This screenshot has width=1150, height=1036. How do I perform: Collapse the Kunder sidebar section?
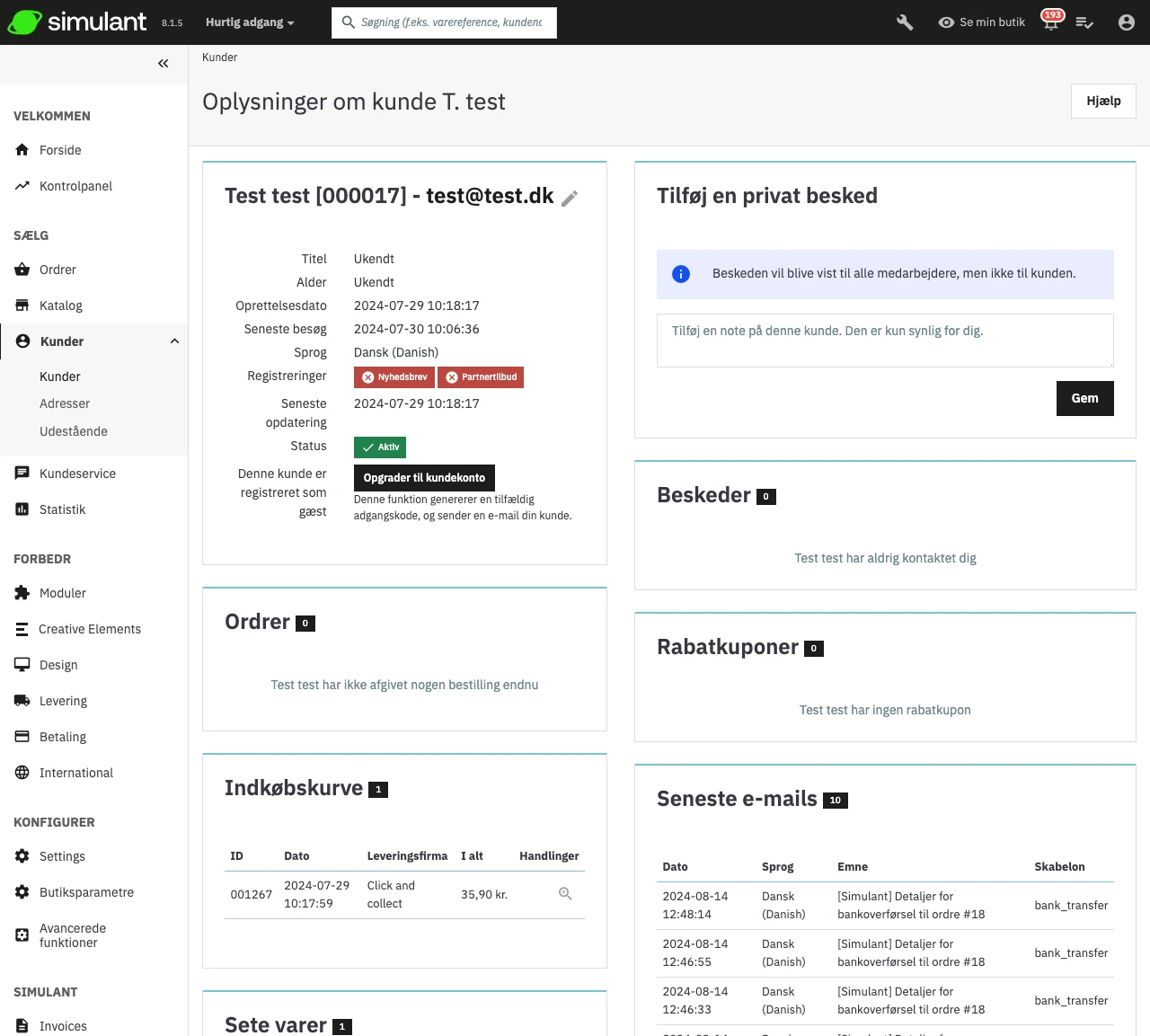pos(174,341)
